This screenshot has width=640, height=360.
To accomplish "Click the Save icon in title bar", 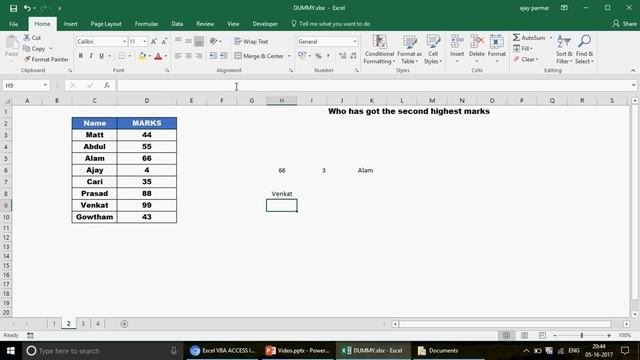I will (13, 8).
